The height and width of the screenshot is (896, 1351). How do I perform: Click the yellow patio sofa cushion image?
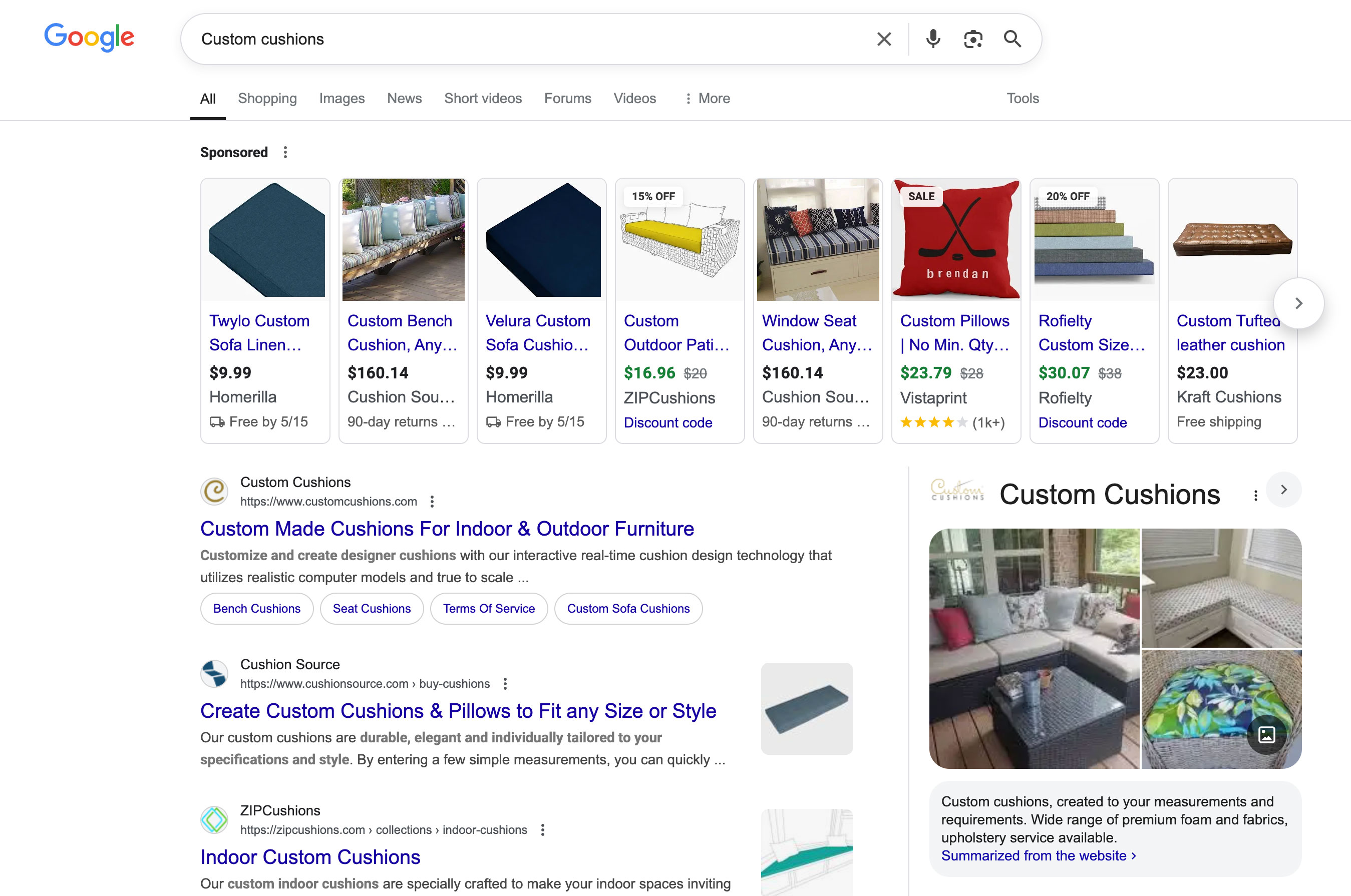coord(680,239)
